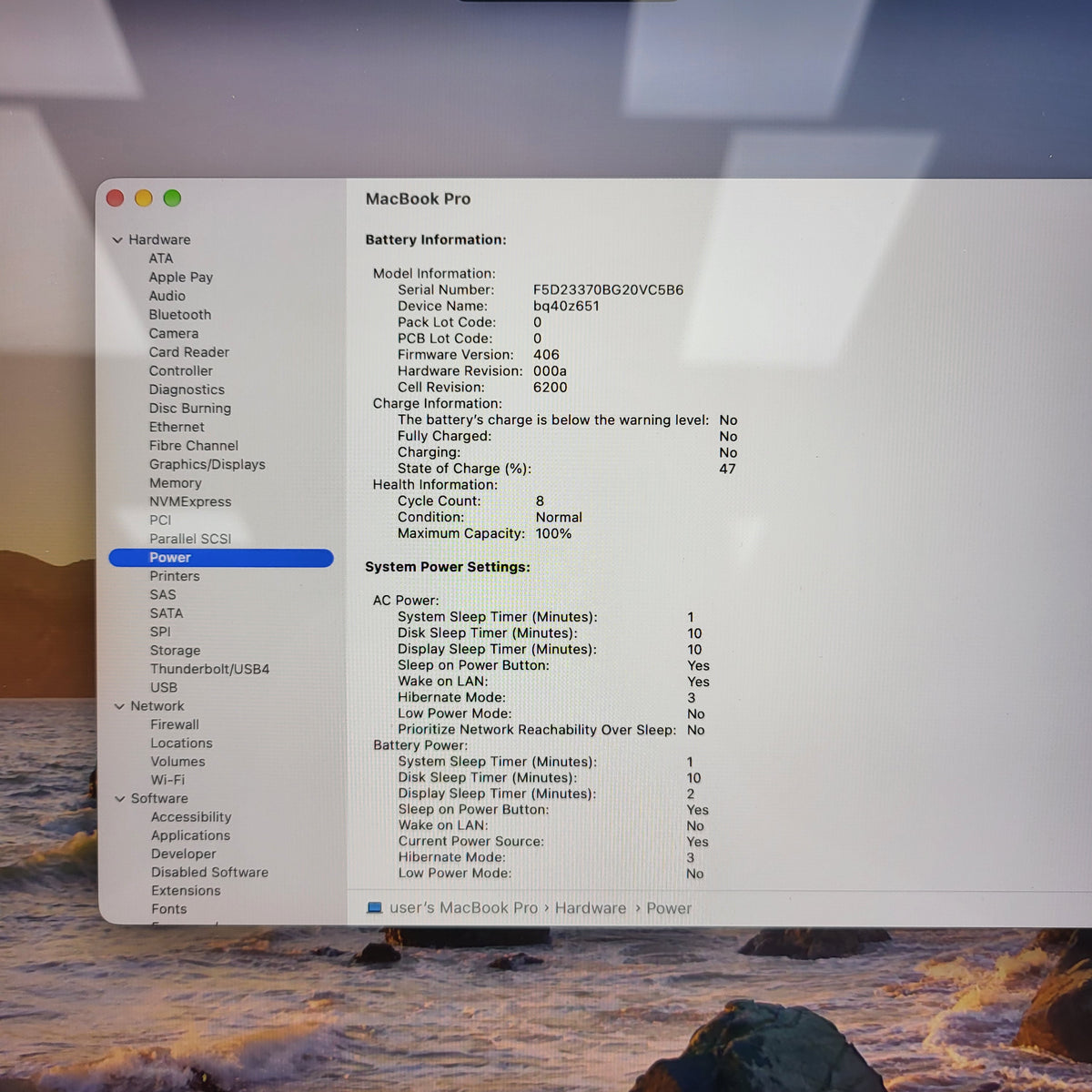The width and height of the screenshot is (1092, 1092).
Task: Click the Firmware Version value 406
Action: pos(546,355)
